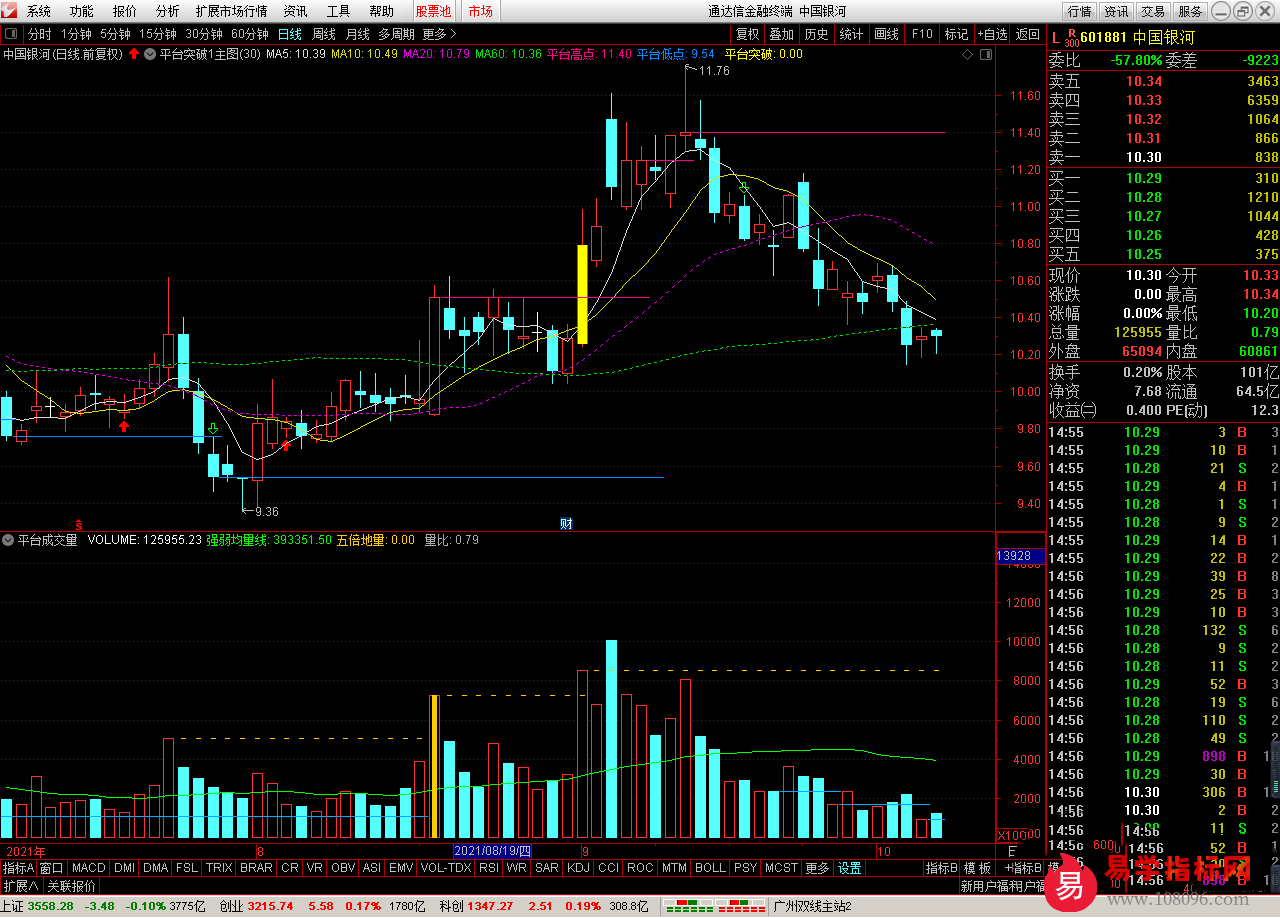Click the E button at chart bottom right

click(1013, 851)
